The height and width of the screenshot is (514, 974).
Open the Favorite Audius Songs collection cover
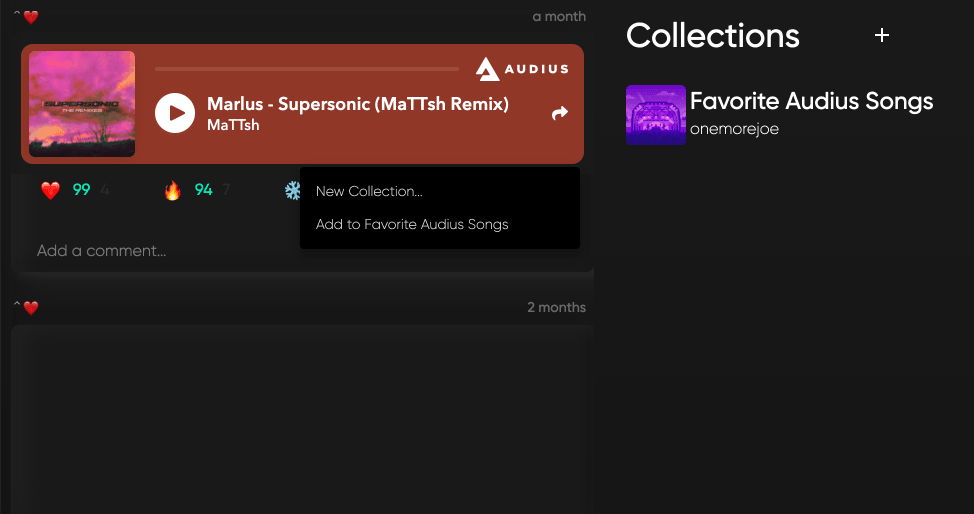coord(655,115)
